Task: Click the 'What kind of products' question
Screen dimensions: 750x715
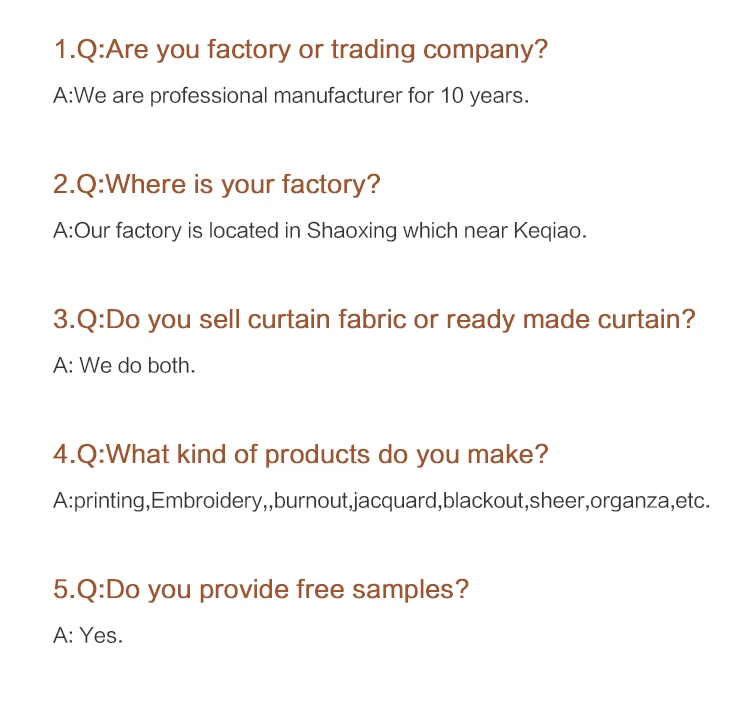Action: [301, 455]
